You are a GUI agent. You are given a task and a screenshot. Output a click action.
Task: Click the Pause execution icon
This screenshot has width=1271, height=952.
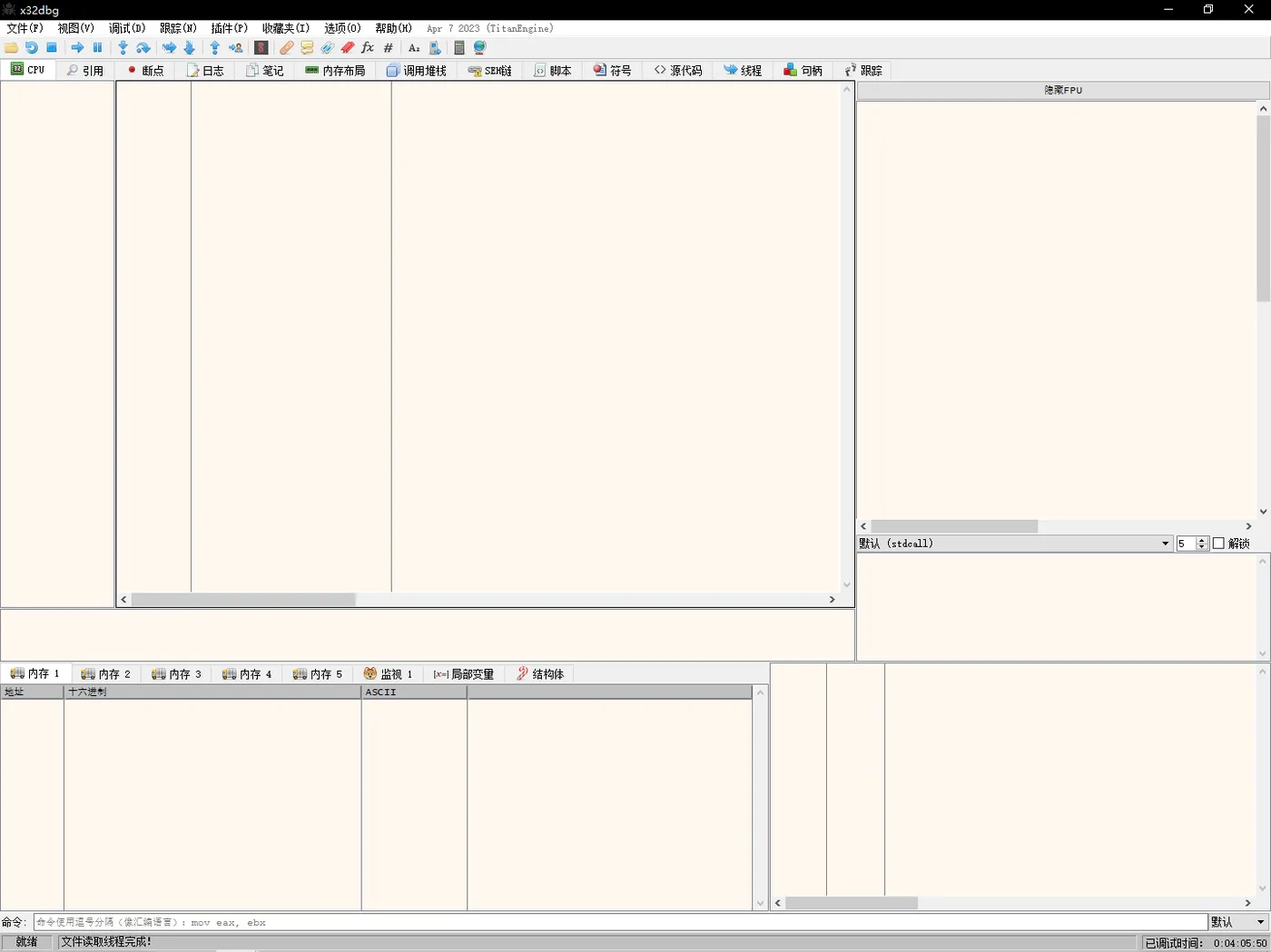point(98,47)
